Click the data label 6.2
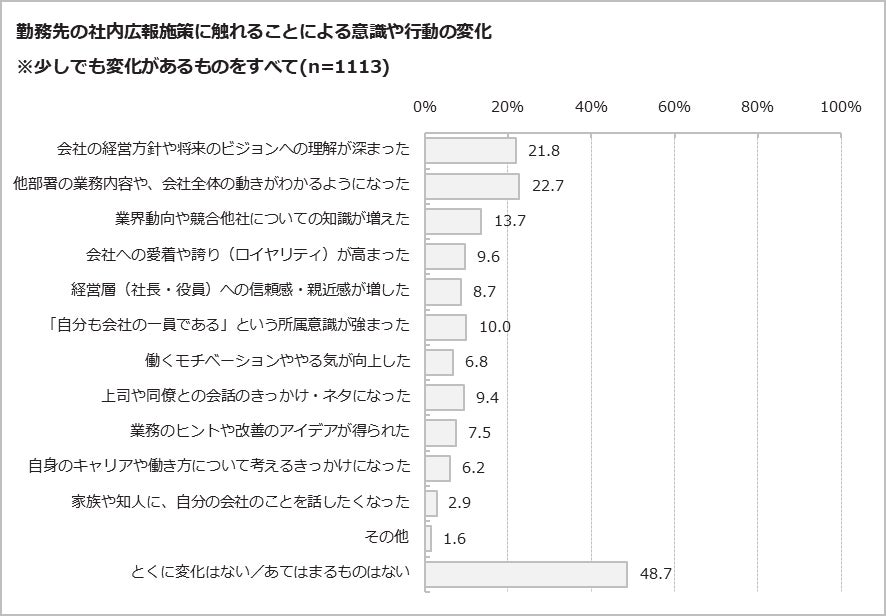Image resolution: width=886 pixels, height=616 pixels. click(x=474, y=468)
